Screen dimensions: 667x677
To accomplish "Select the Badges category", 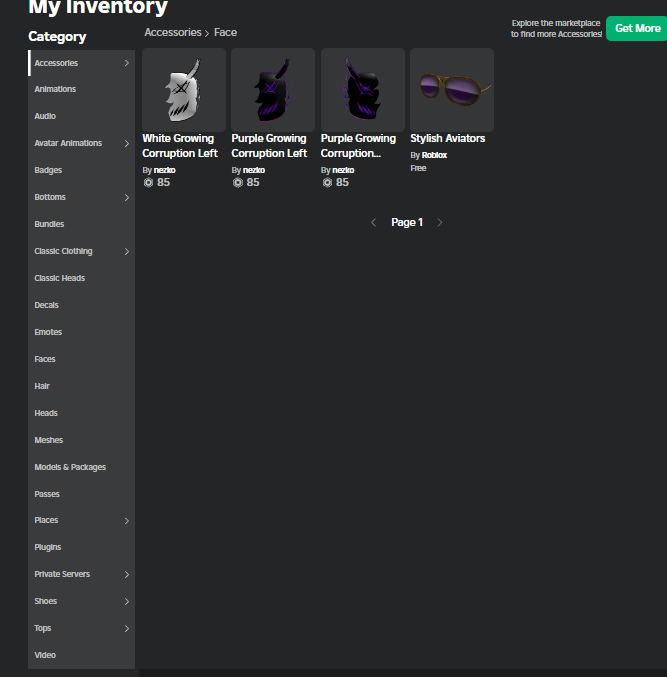I will click(x=82, y=170).
